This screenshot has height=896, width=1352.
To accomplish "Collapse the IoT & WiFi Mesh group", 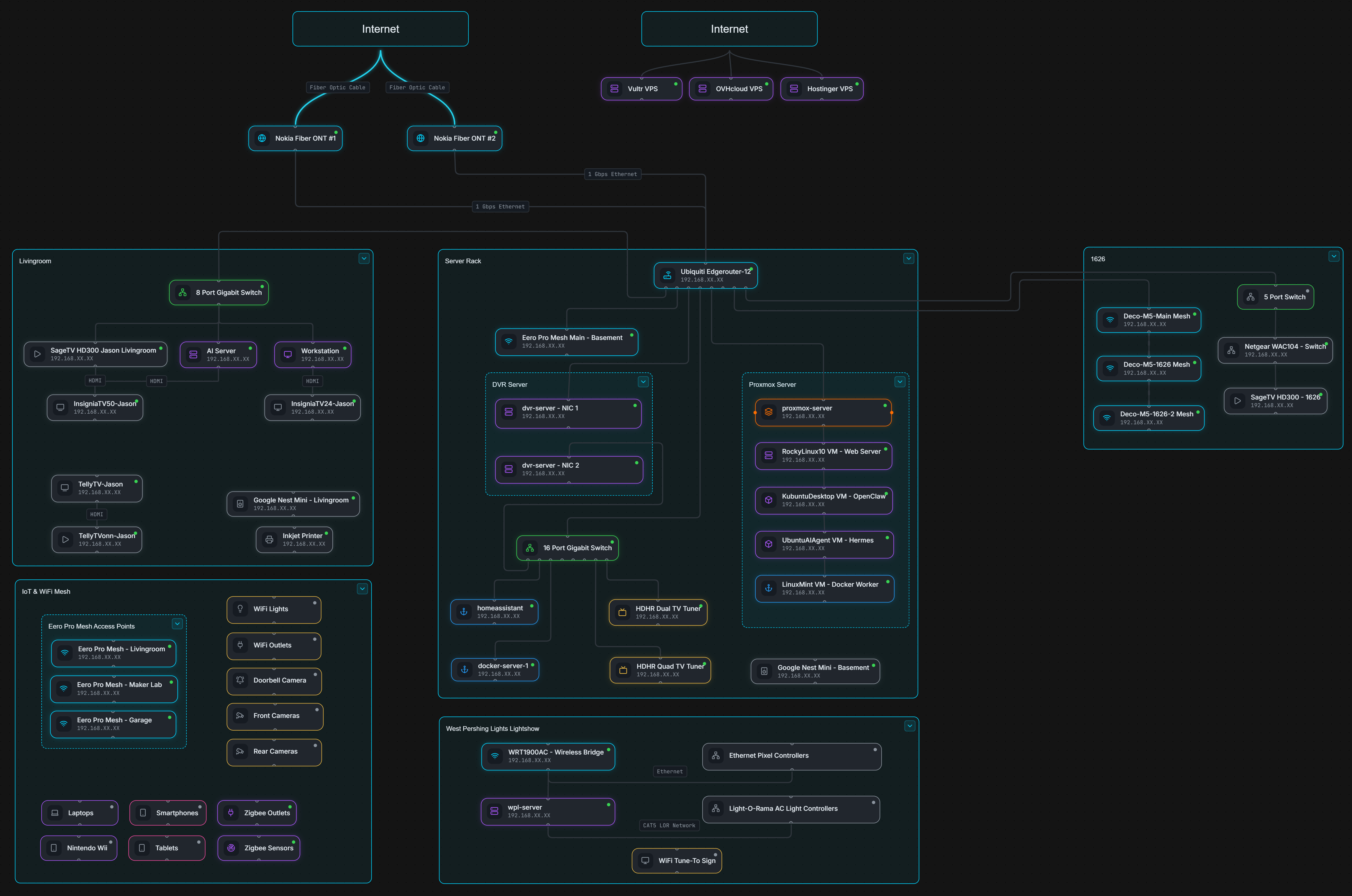I will coord(362,589).
